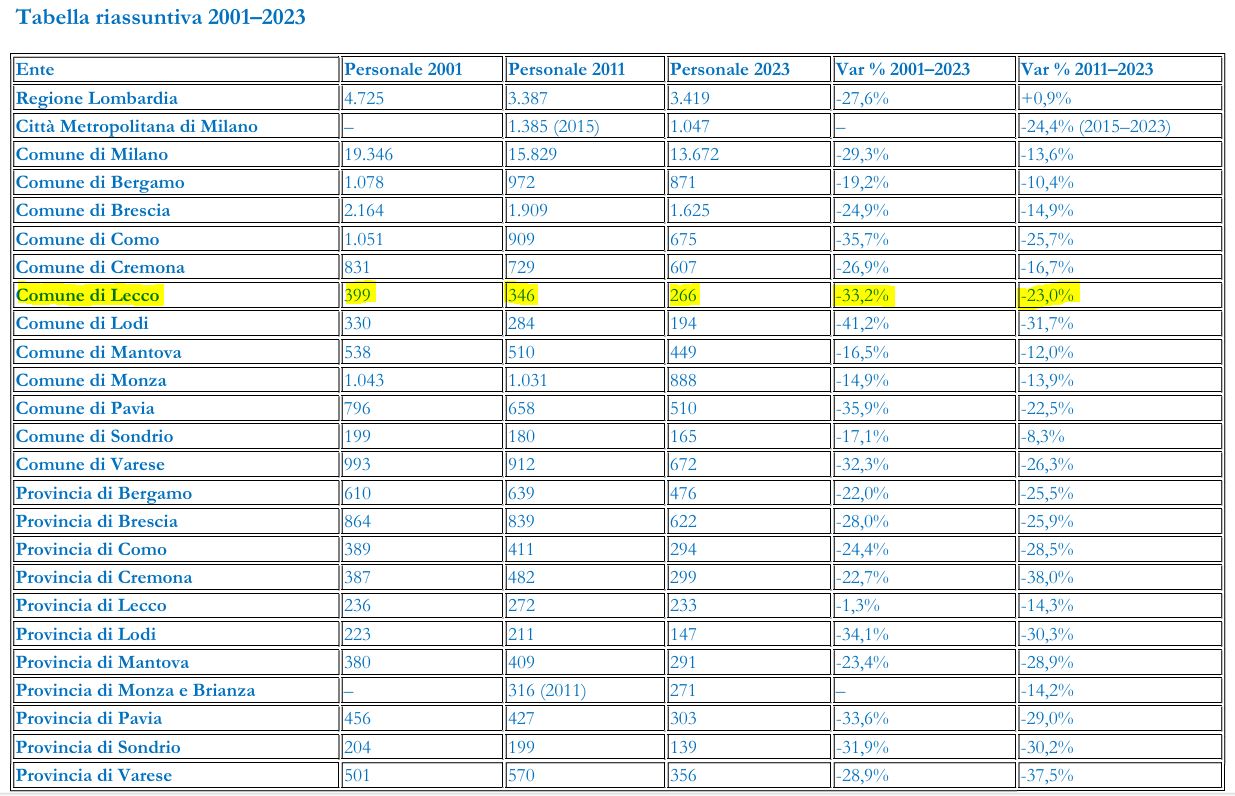
Task: Select the 'Regione Lombardia' row label
Action: click(x=97, y=98)
